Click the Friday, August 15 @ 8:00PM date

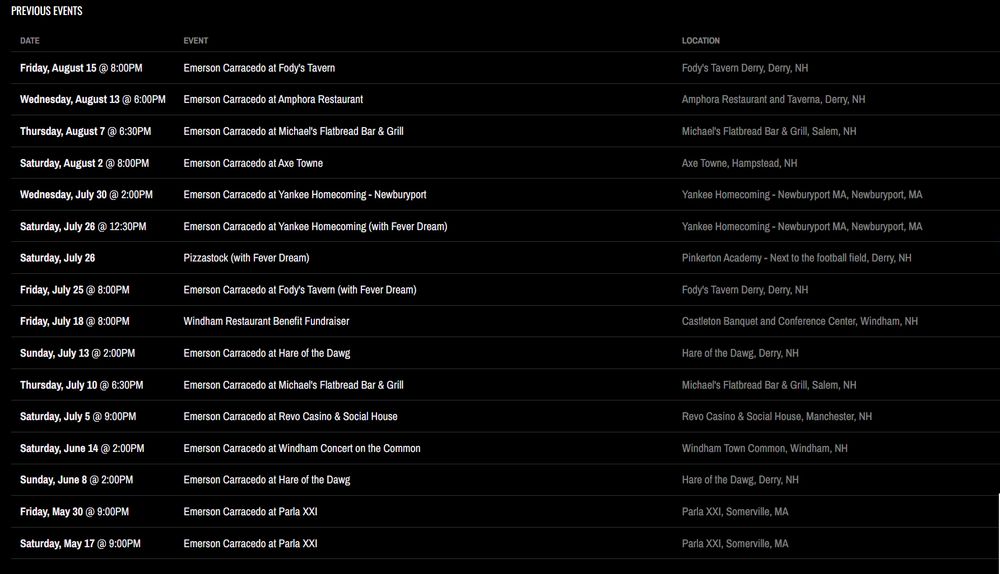click(81, 68)
